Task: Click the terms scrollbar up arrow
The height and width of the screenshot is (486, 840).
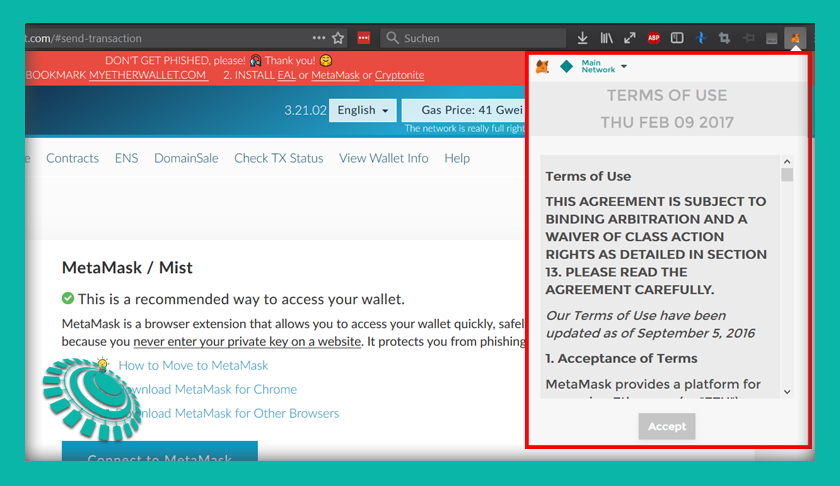Action: point(787,161)
